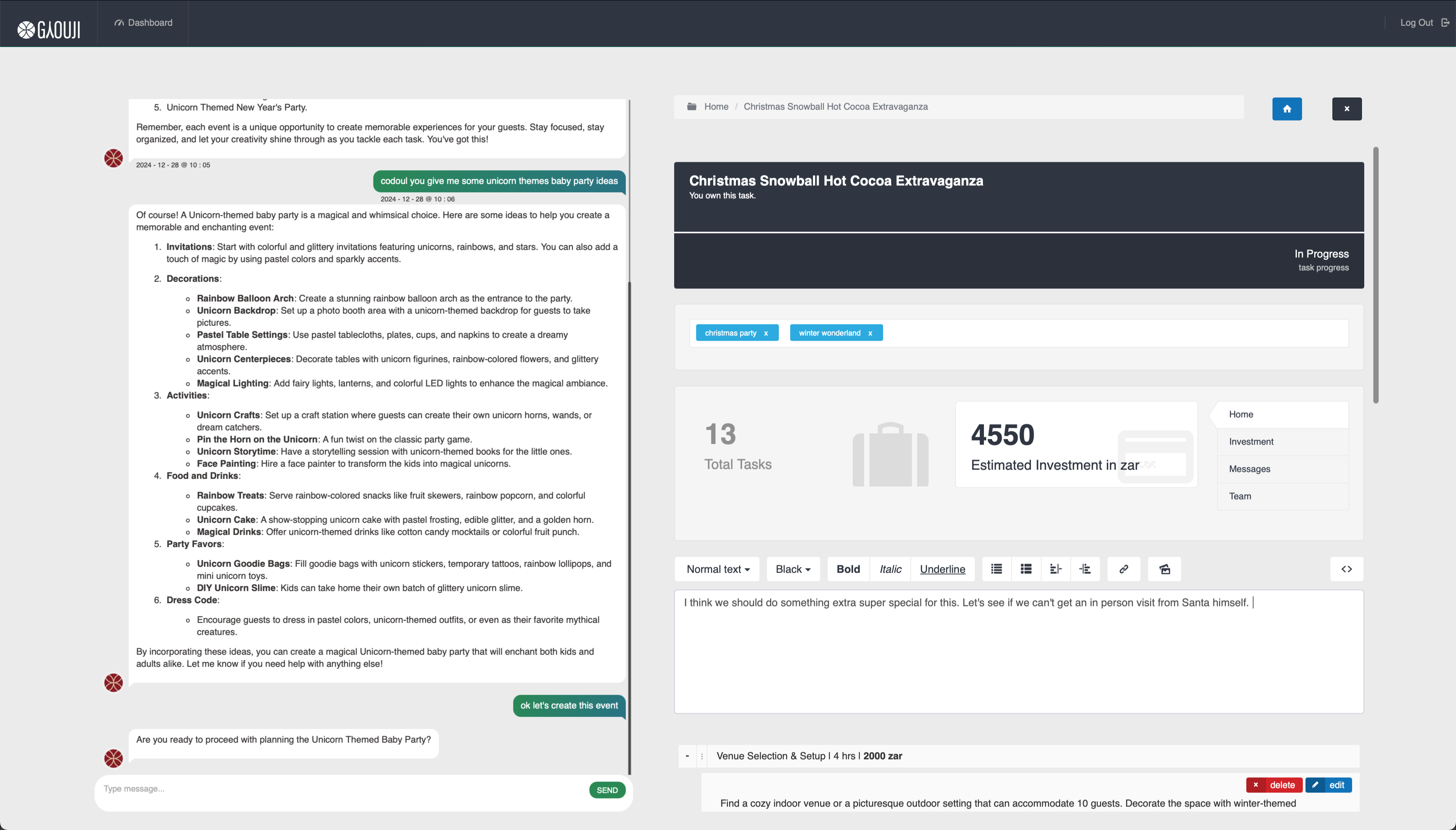Toggle HTML code view

coord(1346,570)
